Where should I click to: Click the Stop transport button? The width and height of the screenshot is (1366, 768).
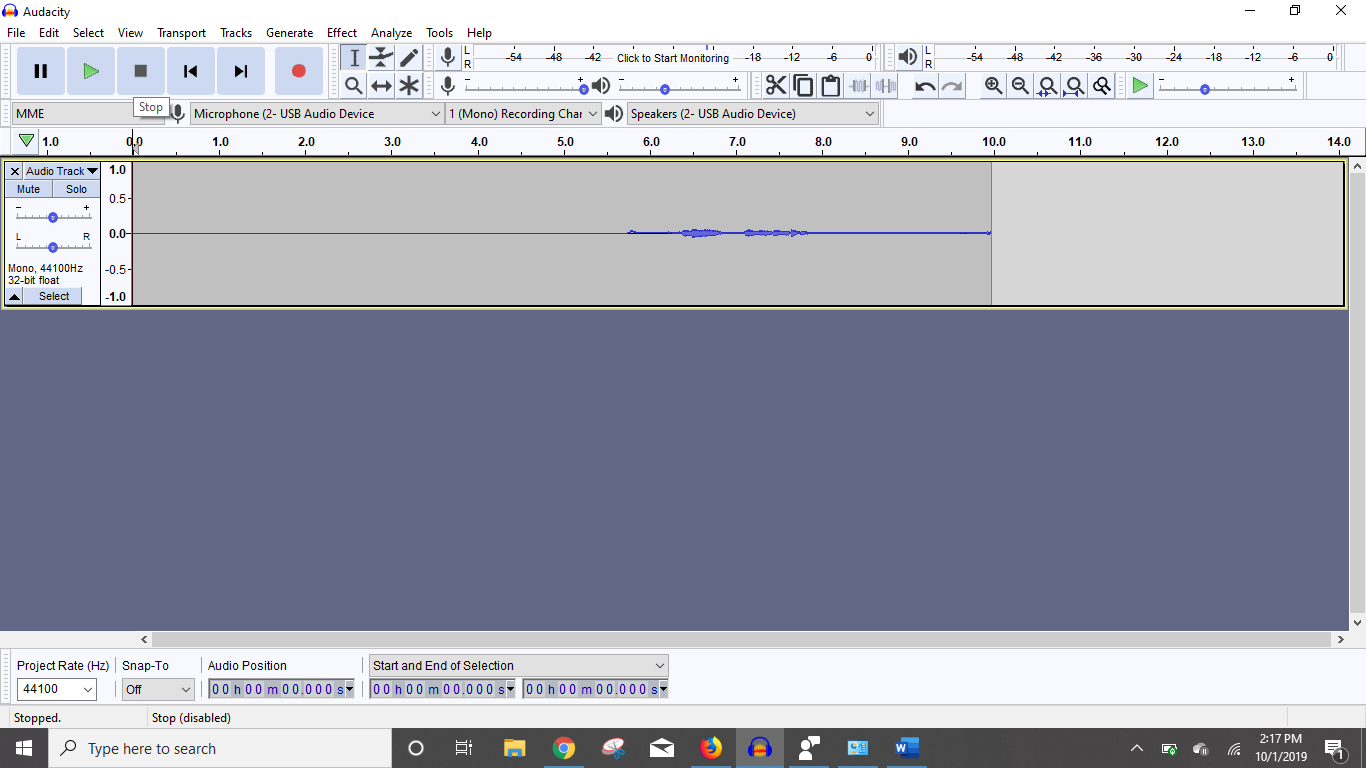(141, 71)
